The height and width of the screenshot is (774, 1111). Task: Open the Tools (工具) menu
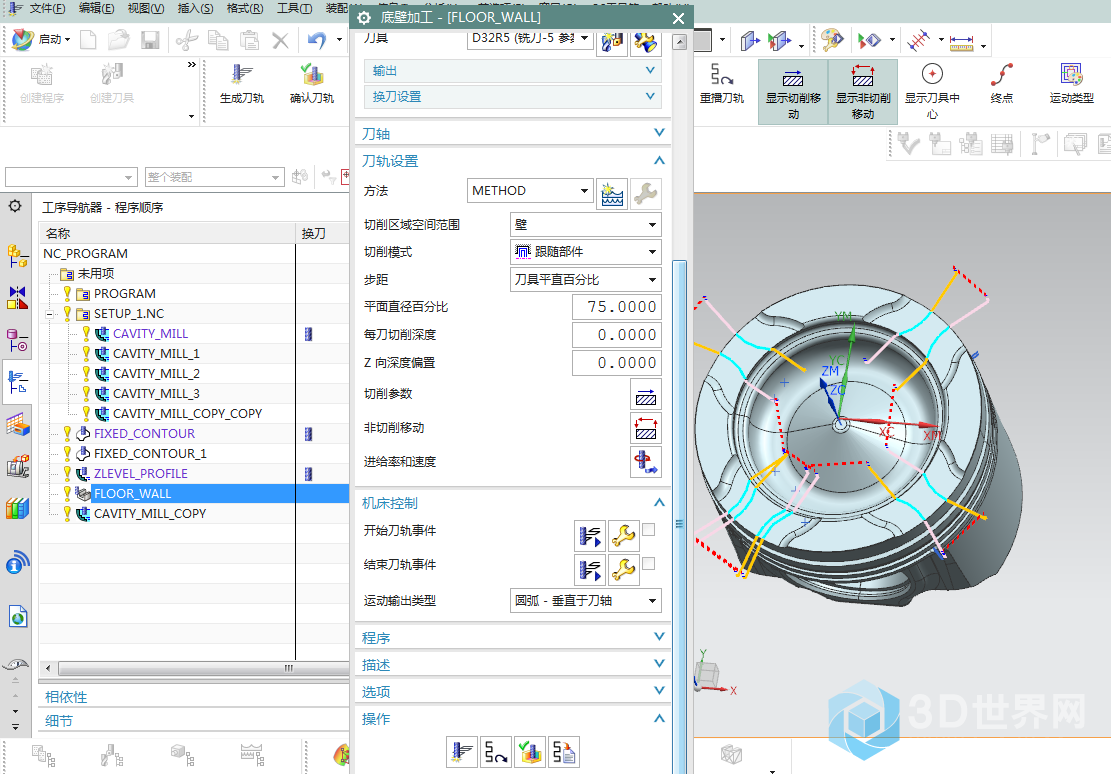click(294, 8)
